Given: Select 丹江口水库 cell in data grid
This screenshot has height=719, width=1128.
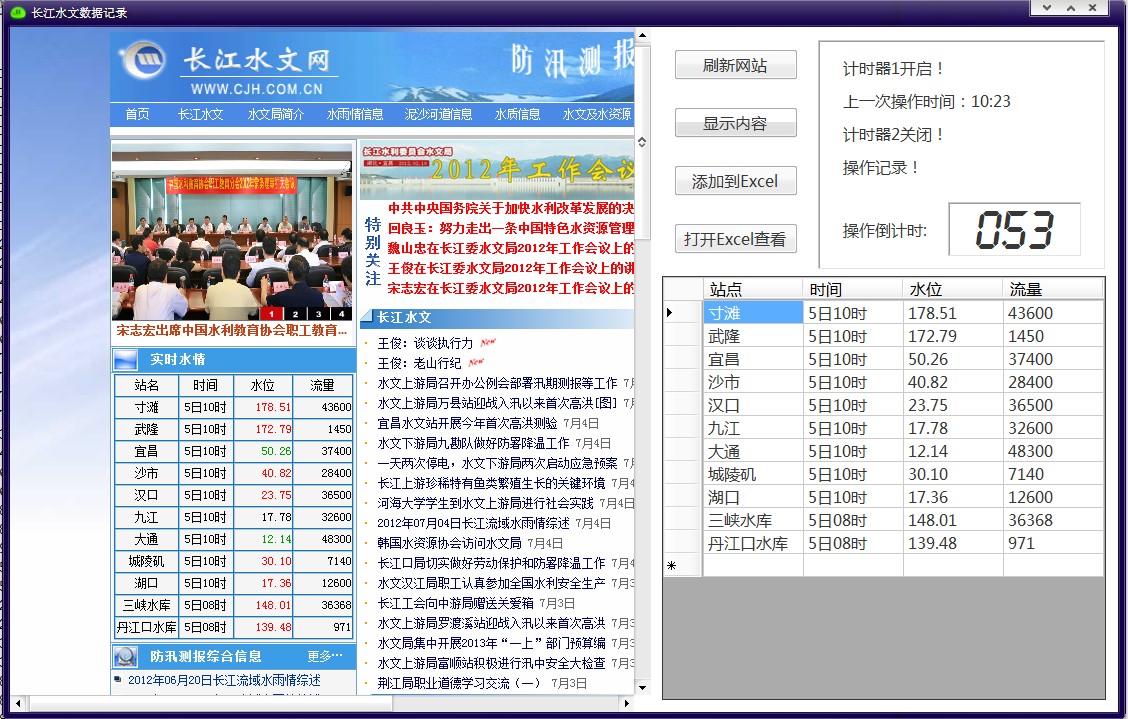Looking at the screenshot, I should pos(752,543).
